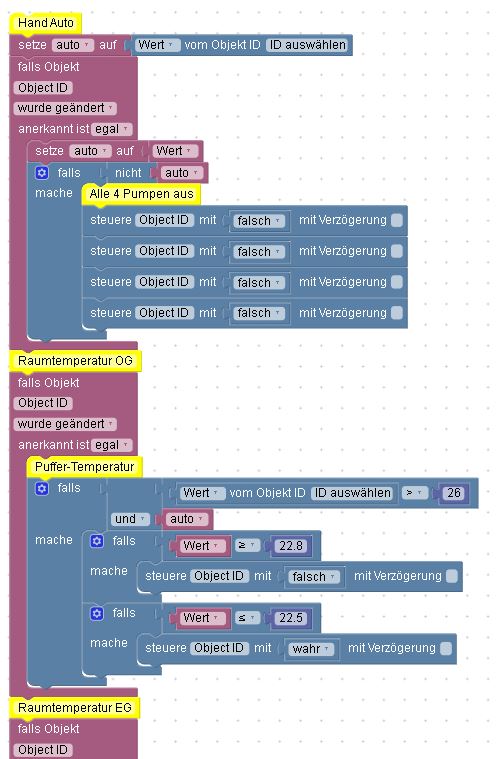Select the 'Hand Auto' comment label
This screenshot has height=759, width=496.
point(45,23)
